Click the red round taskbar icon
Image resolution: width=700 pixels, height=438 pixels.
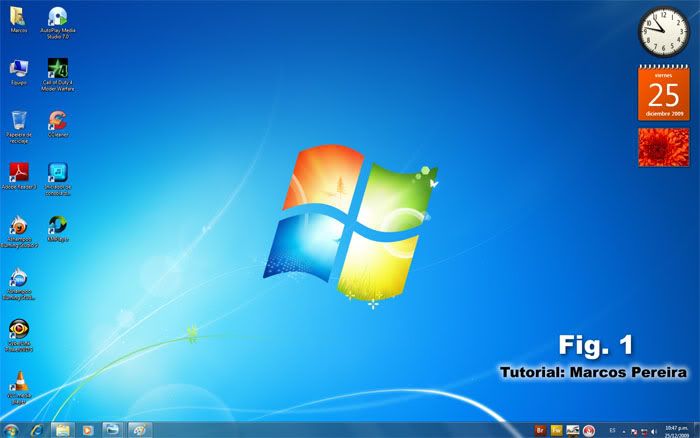click(589, 431)
